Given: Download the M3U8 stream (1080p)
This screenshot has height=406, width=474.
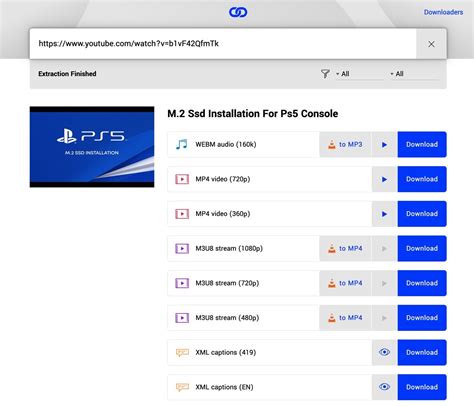Looking at the screenshot, I should pyautogui.click(x=422, y=248).
